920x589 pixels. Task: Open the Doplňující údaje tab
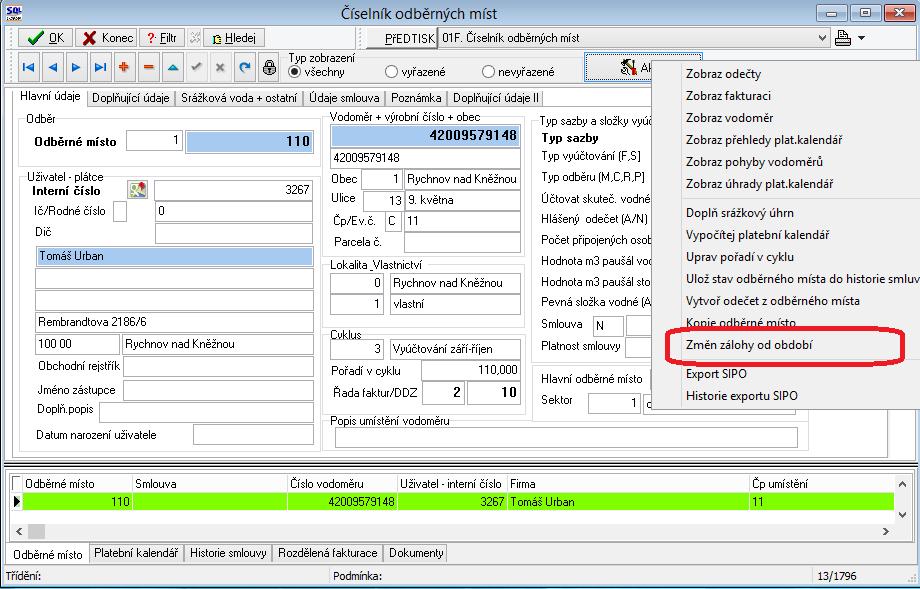click(131, 98)
